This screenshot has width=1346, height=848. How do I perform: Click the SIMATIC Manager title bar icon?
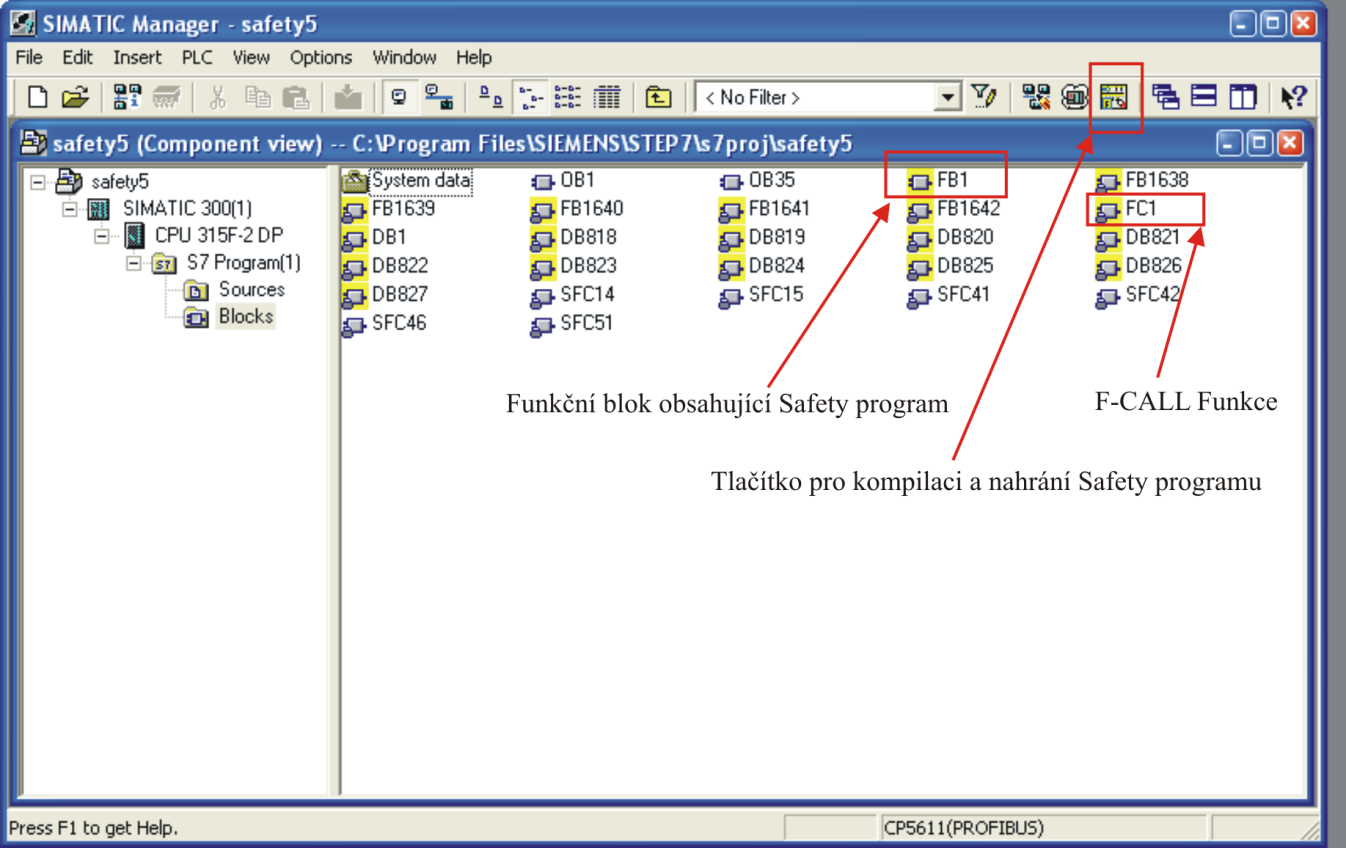click(x=22, y=22)
